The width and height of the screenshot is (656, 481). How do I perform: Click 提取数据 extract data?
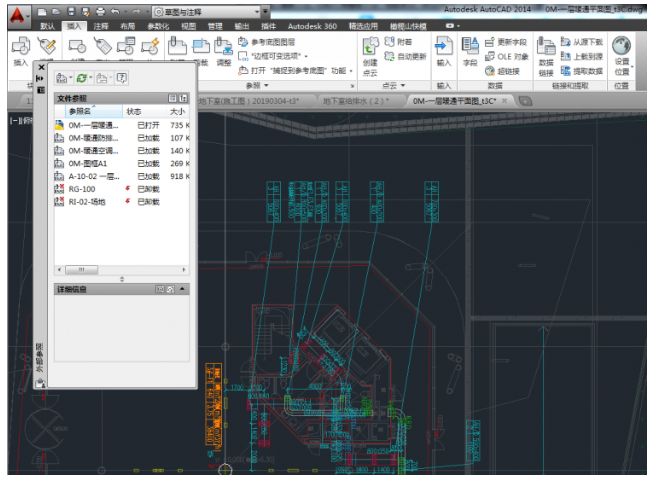[x=582, y=71]
